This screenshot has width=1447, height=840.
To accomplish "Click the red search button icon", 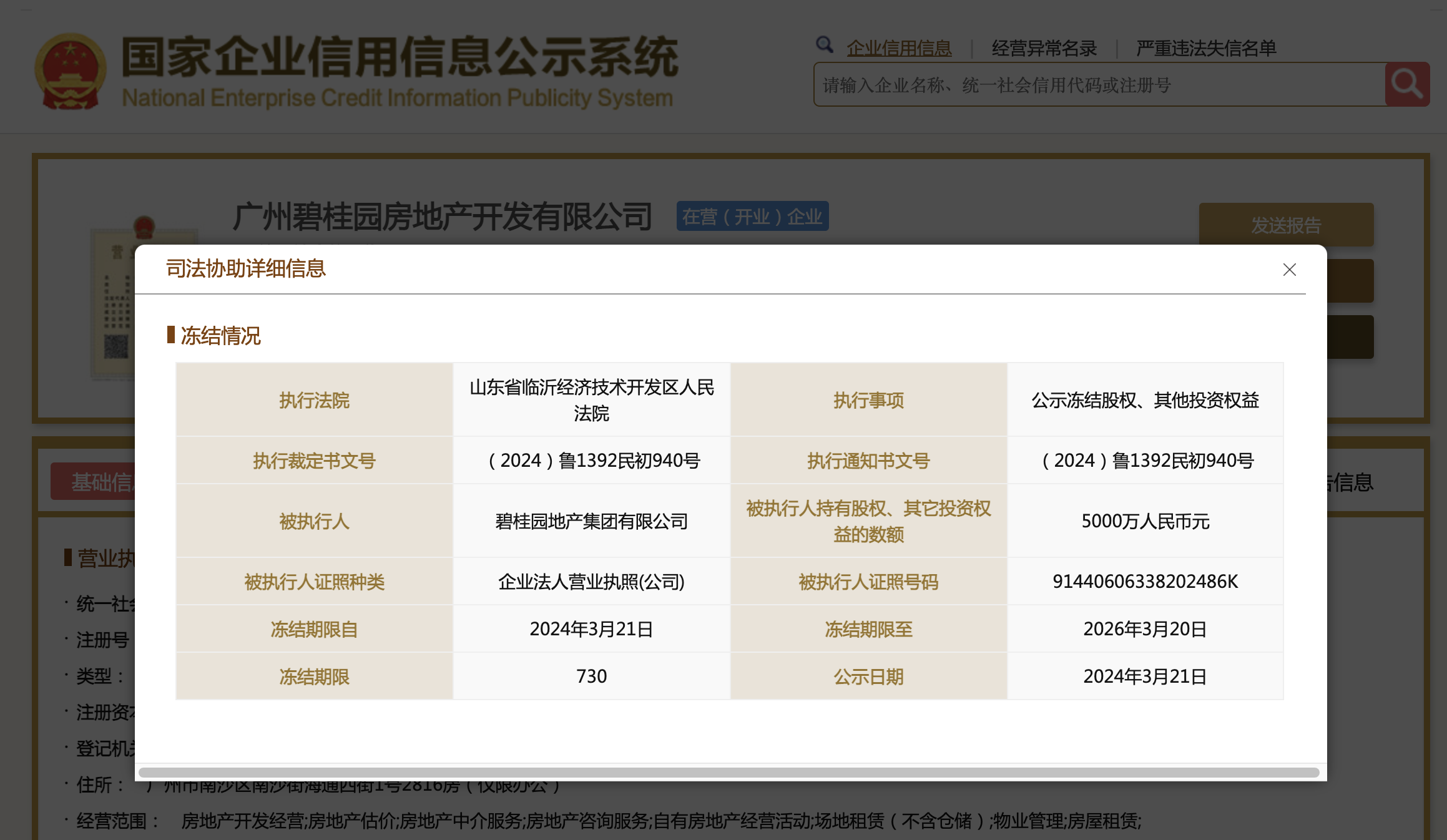I will point(1407,84).
